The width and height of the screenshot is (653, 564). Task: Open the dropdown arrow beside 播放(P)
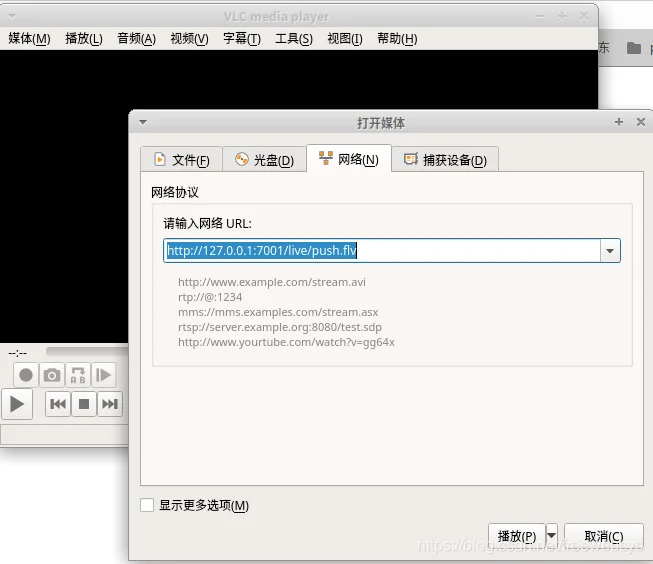click(551, 536)
